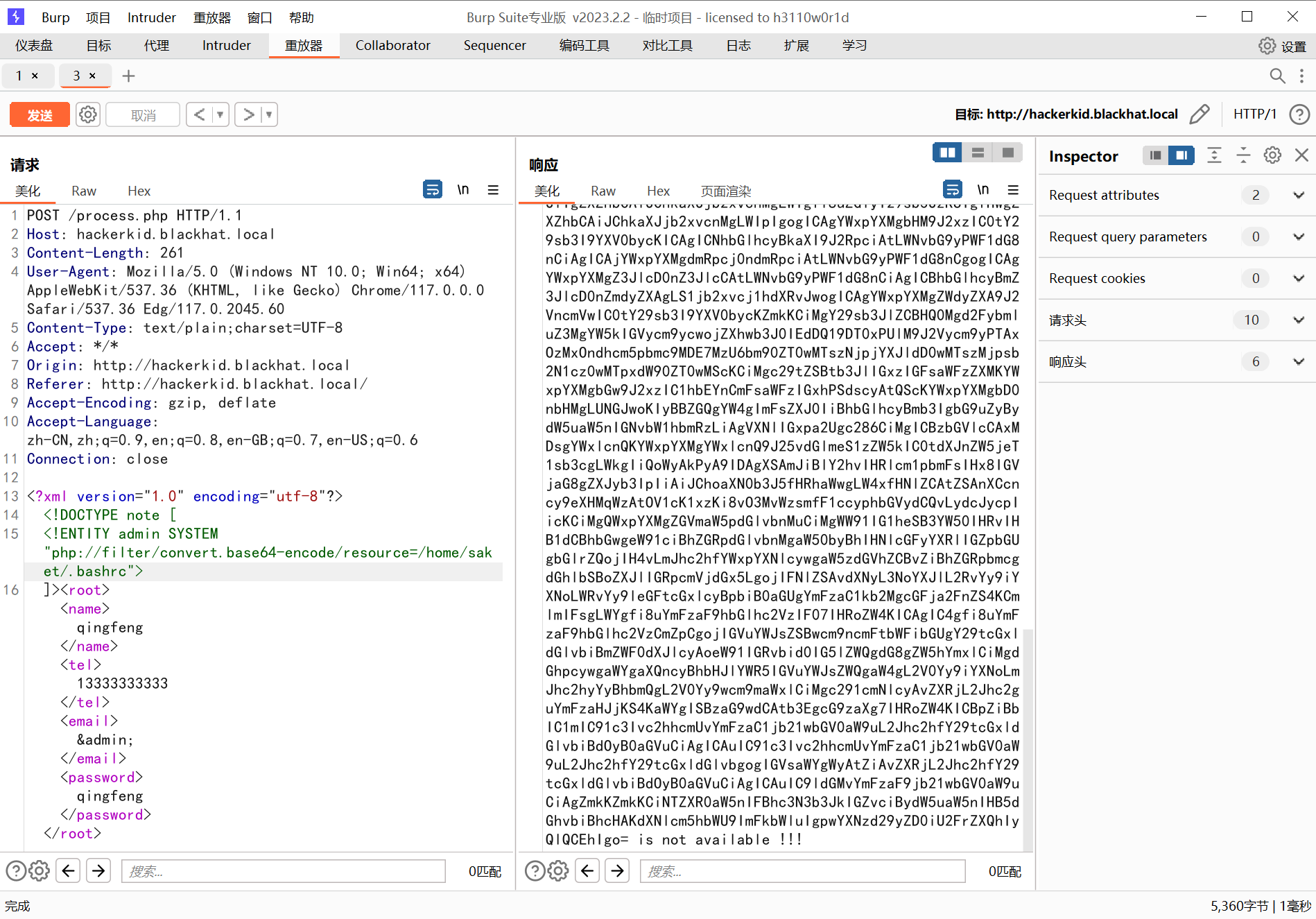This screenshot has width=1316, height=919.
Task: Open request search help icon
Action: pos(15,870)
